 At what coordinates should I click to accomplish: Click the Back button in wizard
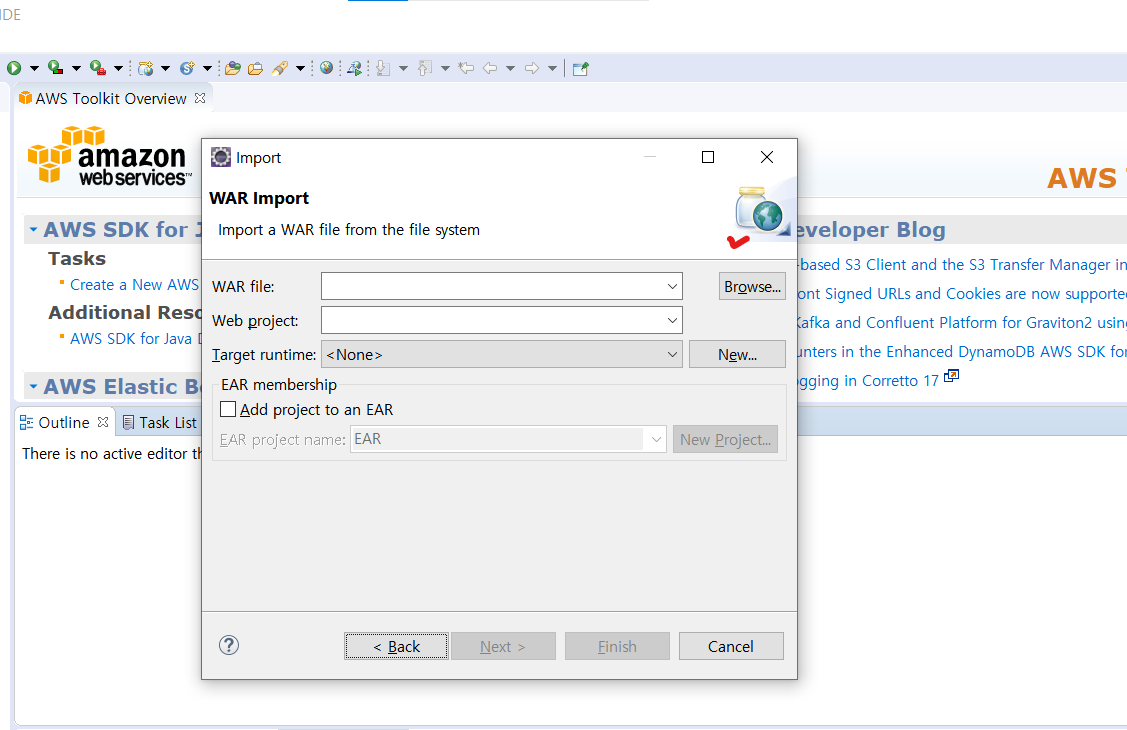[x=396, y=646]
